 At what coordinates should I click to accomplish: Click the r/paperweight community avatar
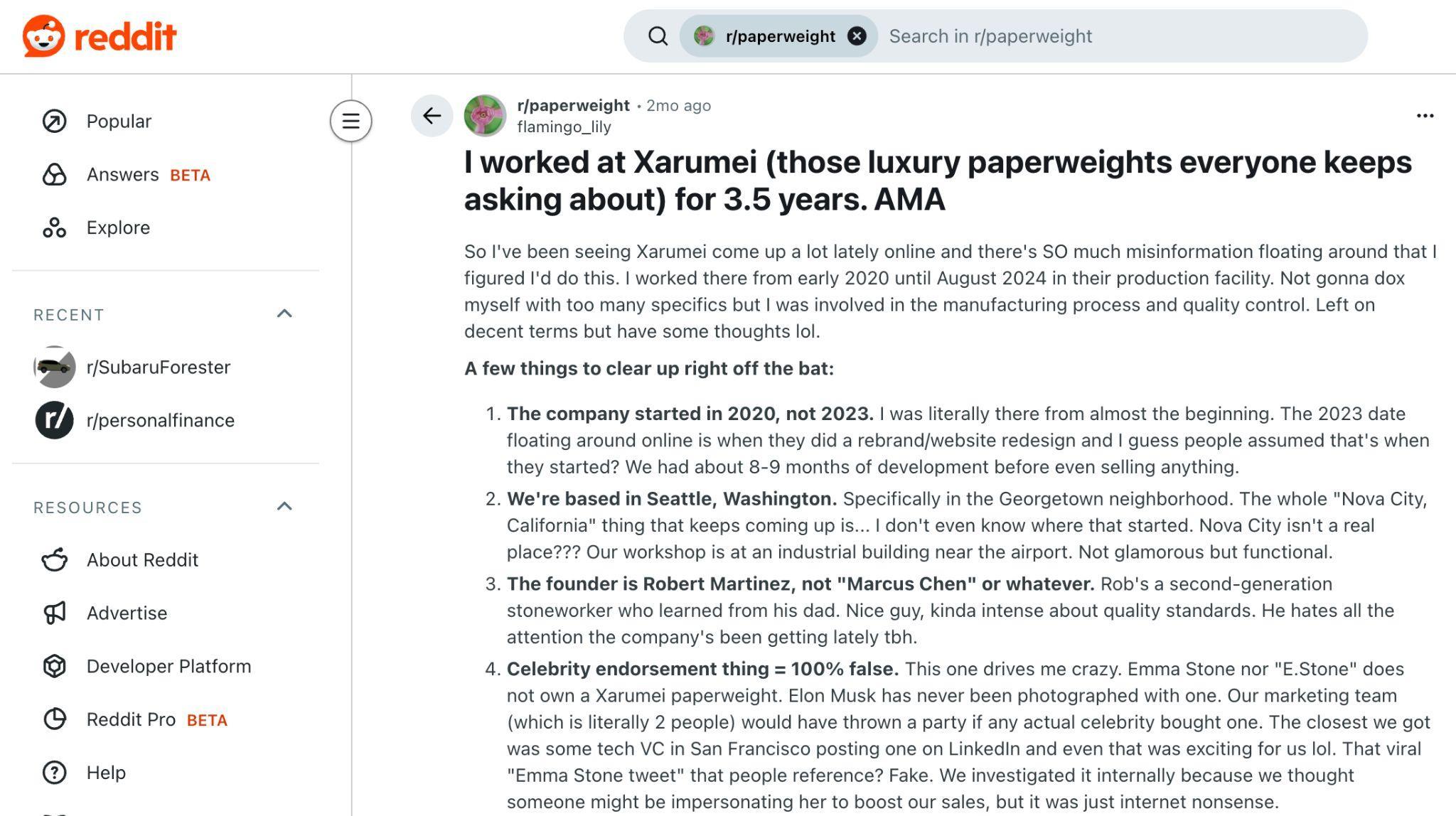(486, 115)
